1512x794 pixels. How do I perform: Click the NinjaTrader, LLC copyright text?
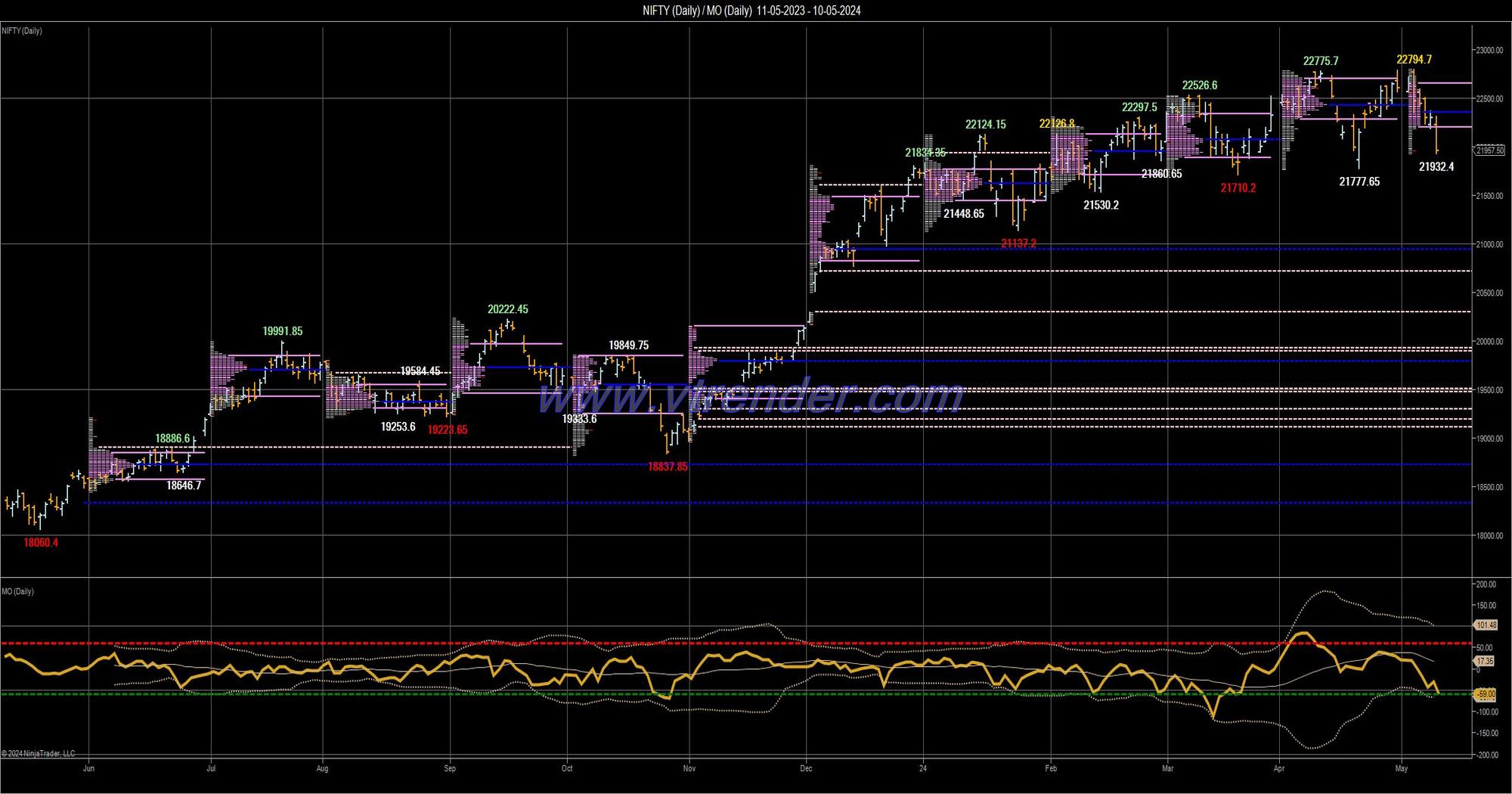(x=39, y=753)
